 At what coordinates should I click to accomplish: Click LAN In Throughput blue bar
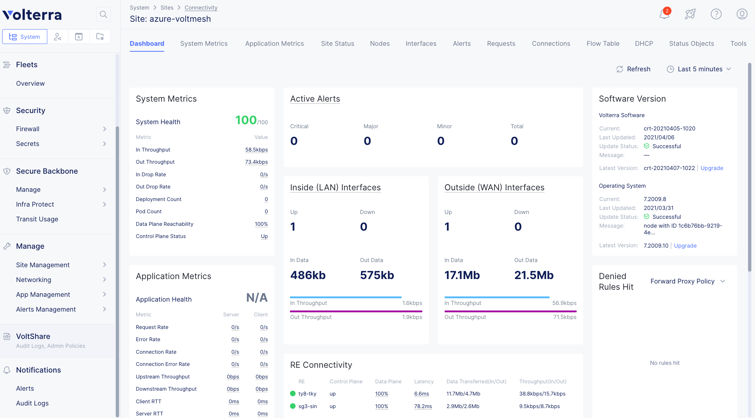click(346, 297)
